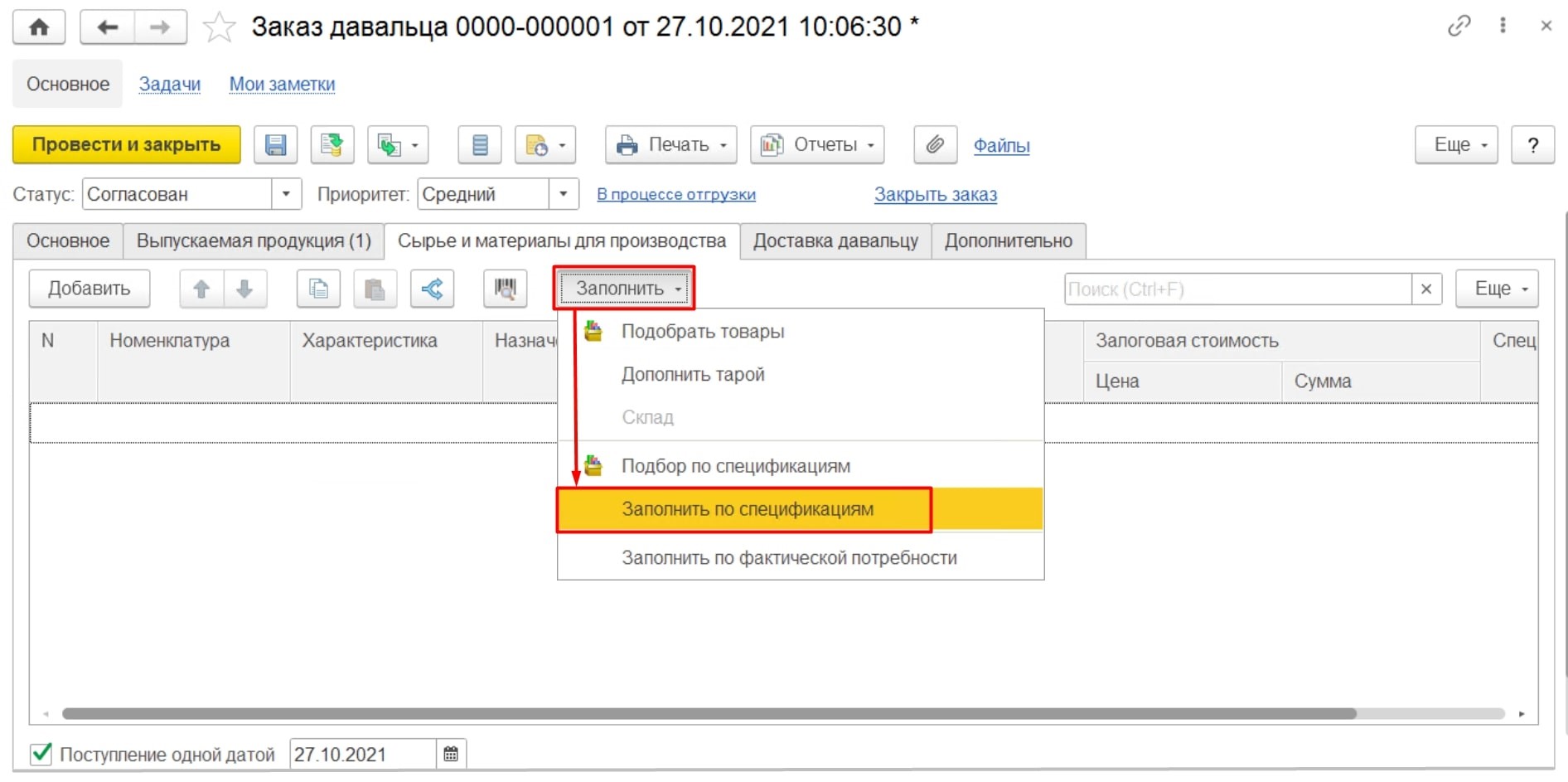Open barcode scan search icon
Viewport: 1568px width, 782px height.
(505, 289)
